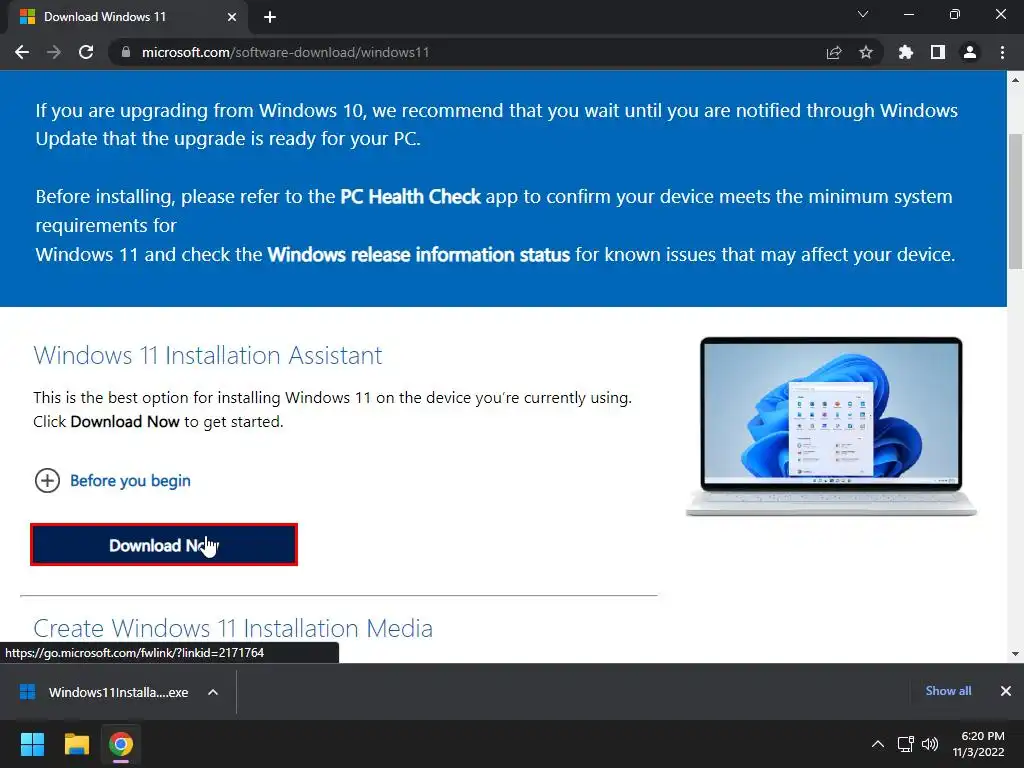Restore down the Chrome window
This screenshot has height=768, width=1024.
point(955,14)
